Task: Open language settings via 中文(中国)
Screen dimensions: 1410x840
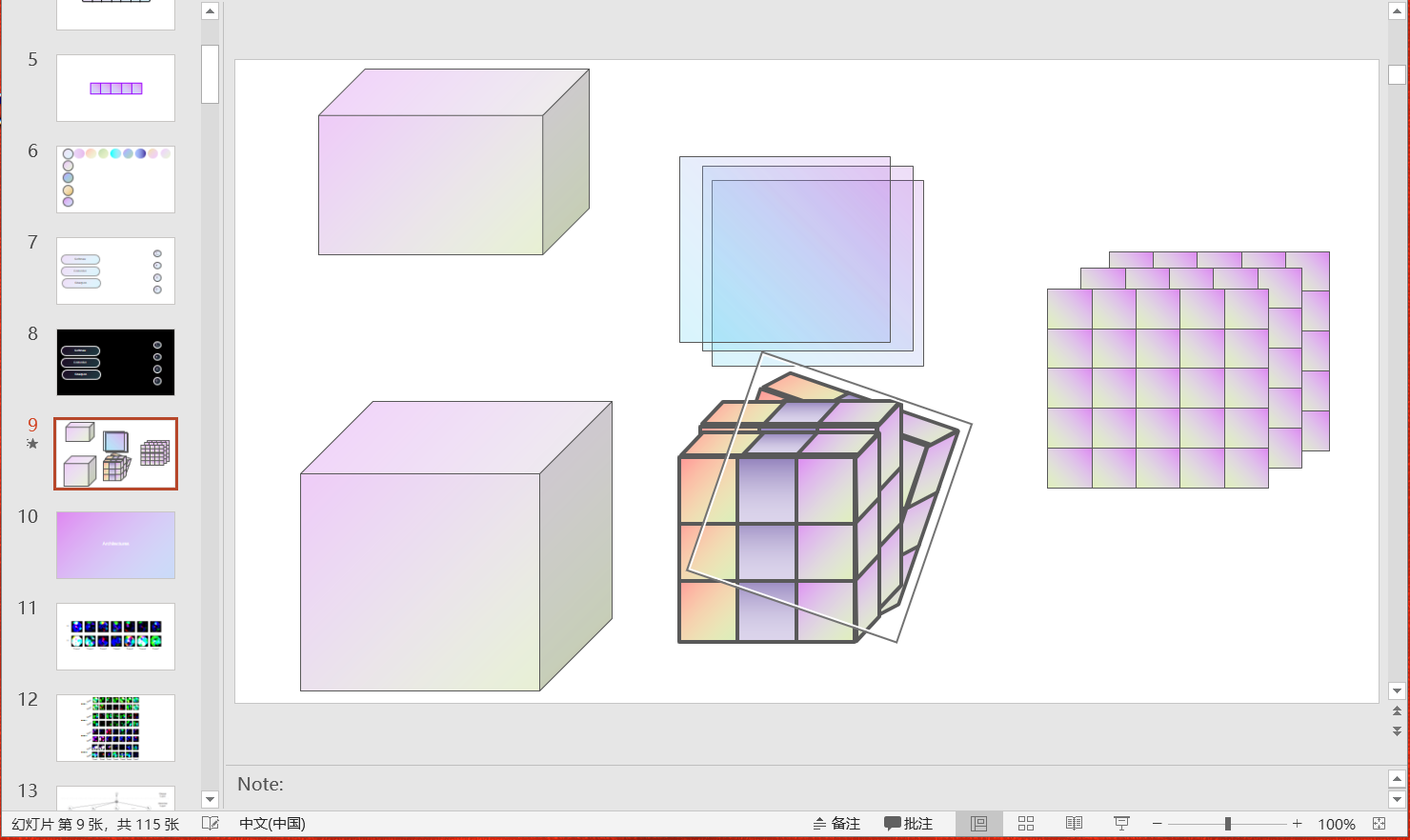Action: tap(272, 823)
